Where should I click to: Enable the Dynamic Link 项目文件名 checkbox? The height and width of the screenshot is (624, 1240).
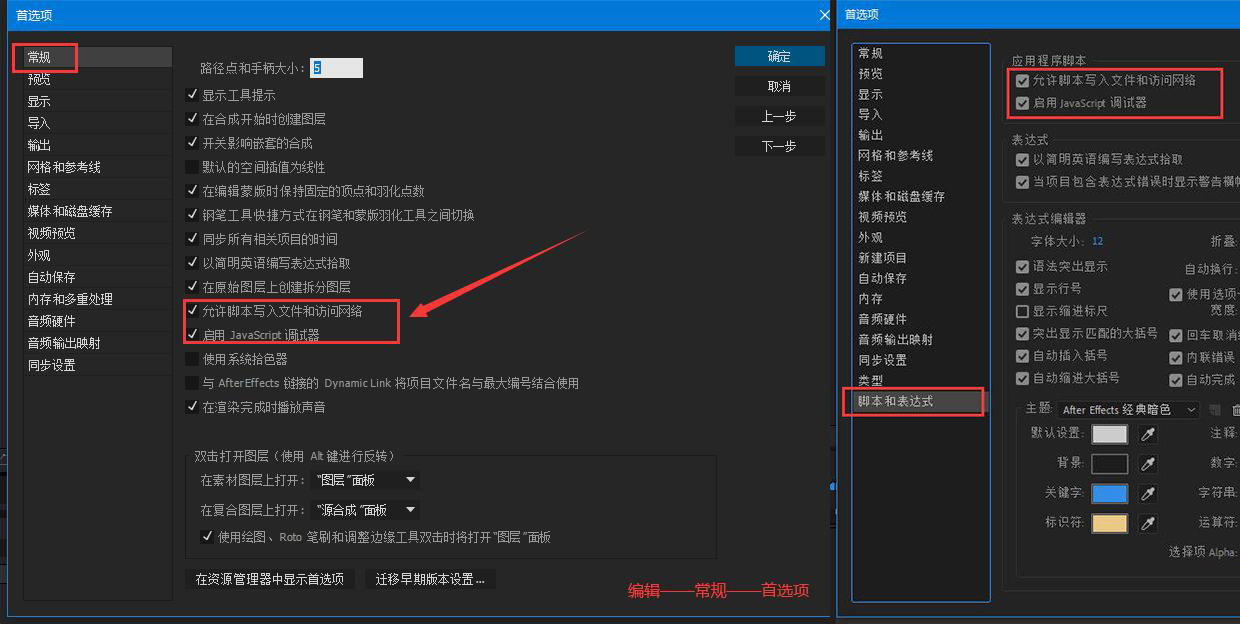click(x=193, y=383)
